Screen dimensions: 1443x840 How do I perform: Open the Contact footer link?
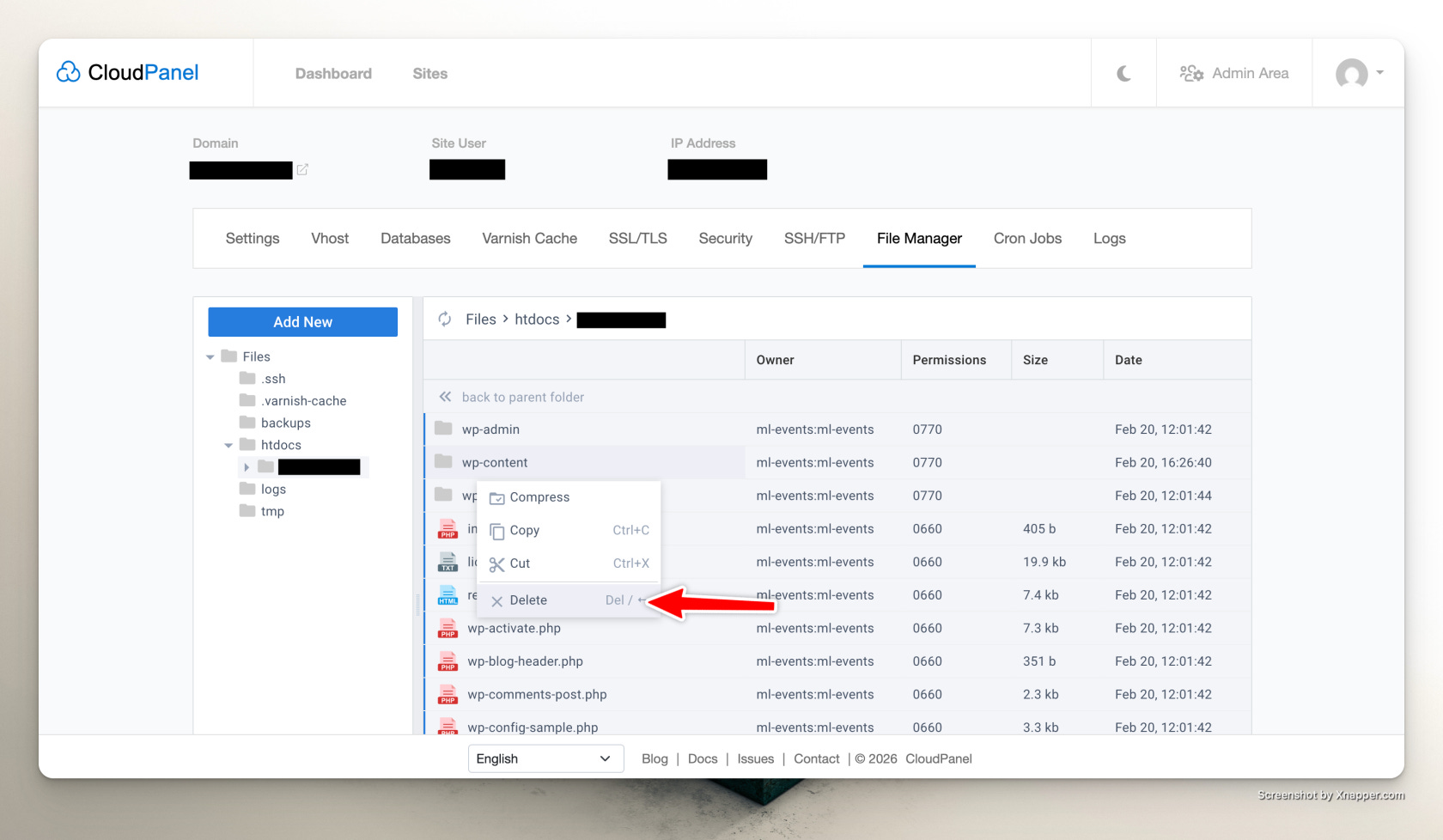pyautogui.click(x=817, y=759)
